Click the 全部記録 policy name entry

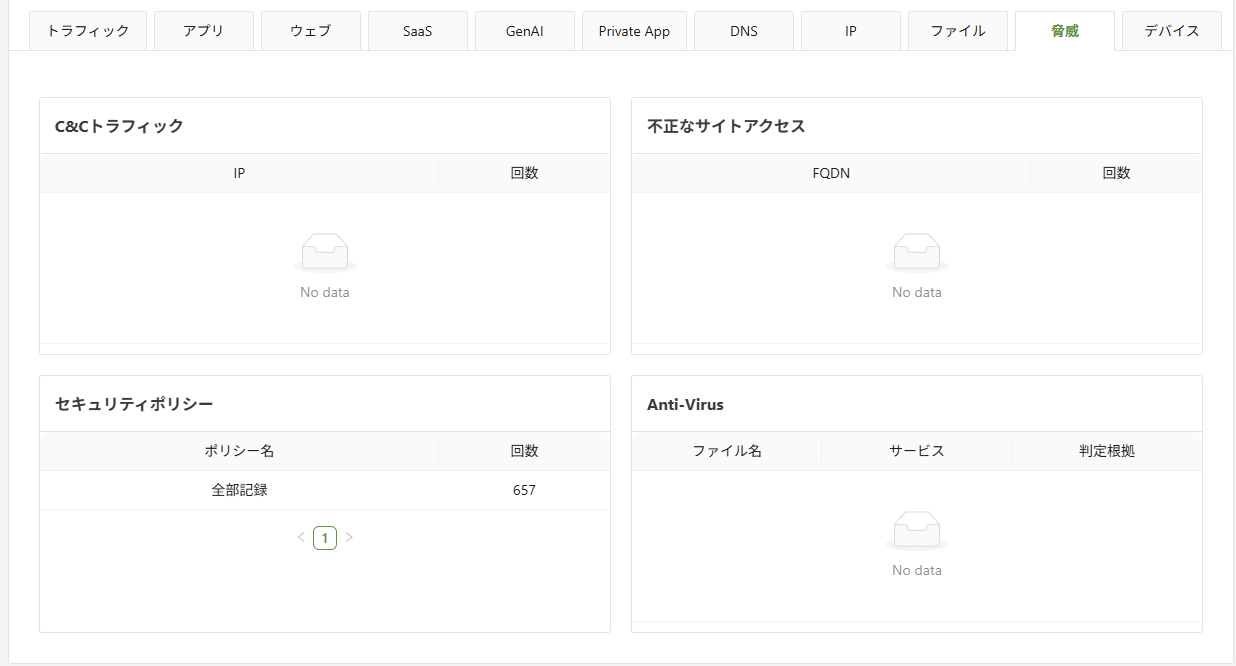click(239, 490)
